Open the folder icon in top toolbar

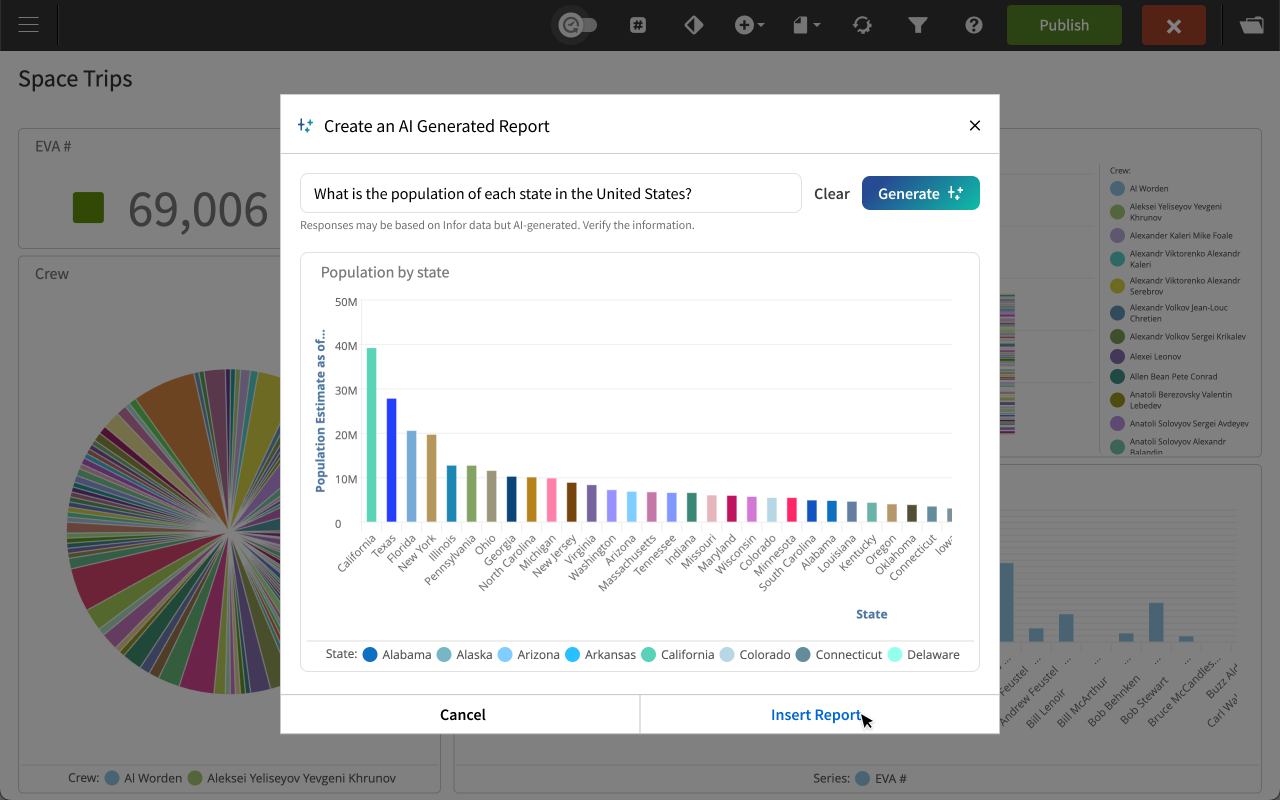[1252, 25]
